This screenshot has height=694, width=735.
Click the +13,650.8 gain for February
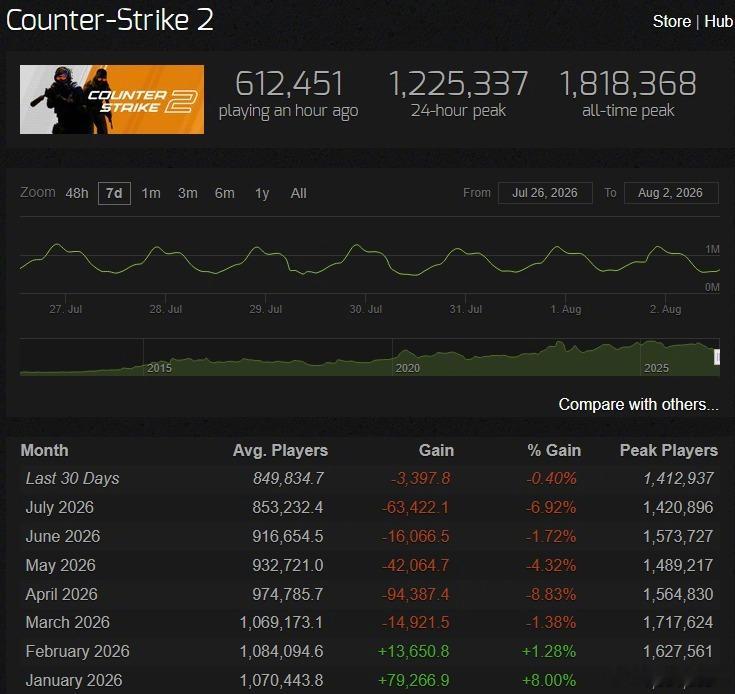[x=413, y=651]
